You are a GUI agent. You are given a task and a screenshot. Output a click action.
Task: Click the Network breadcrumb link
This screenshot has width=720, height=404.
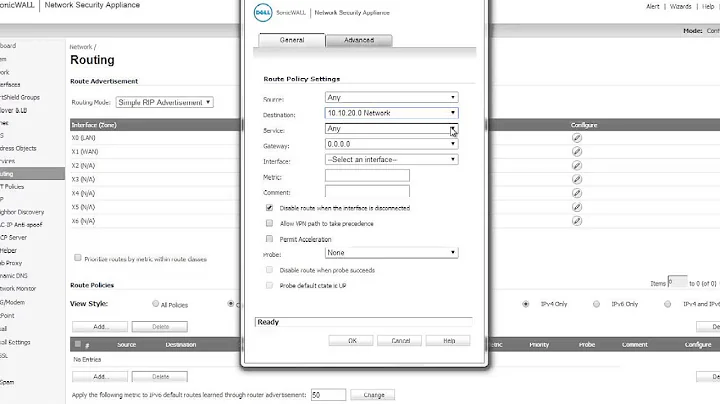pos(81,47)
